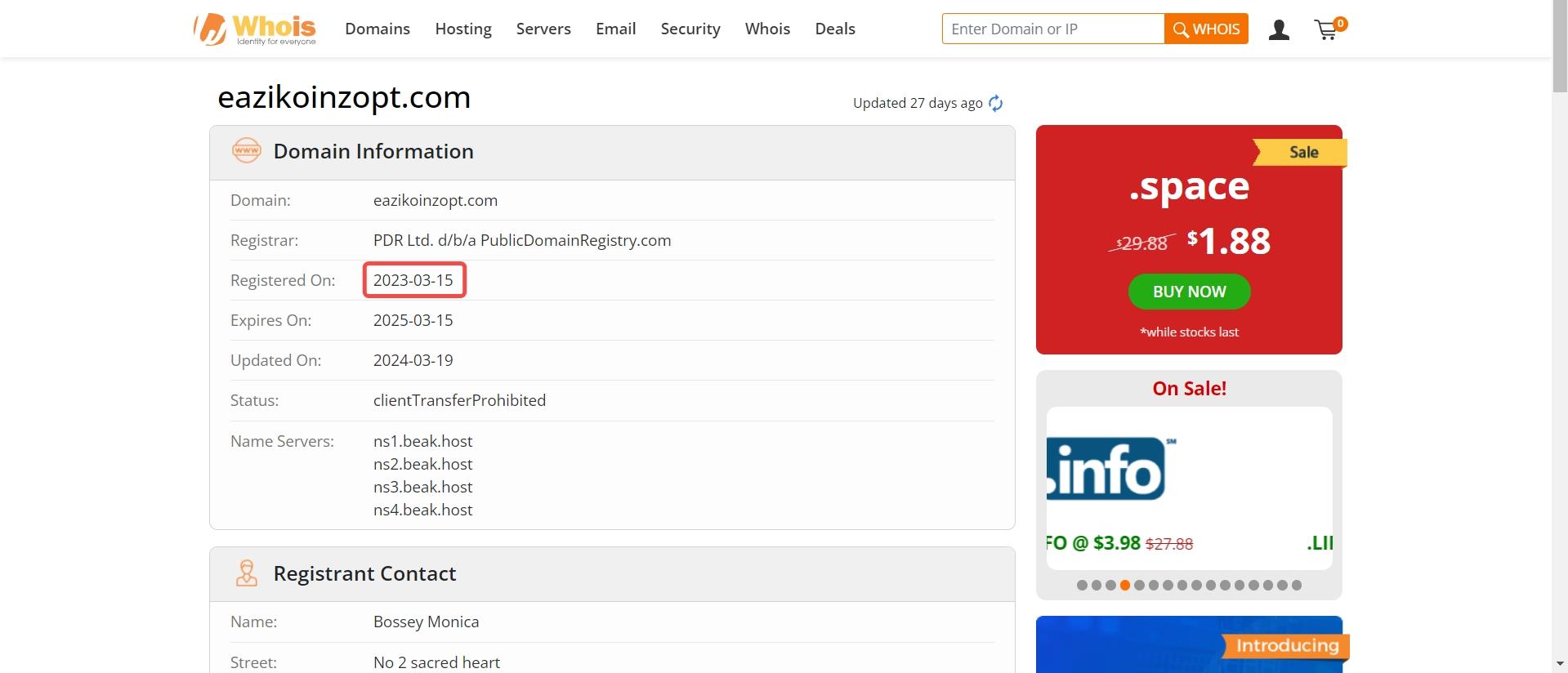Click the www globe icon beside Domain Information

click(x=247, y=151)
